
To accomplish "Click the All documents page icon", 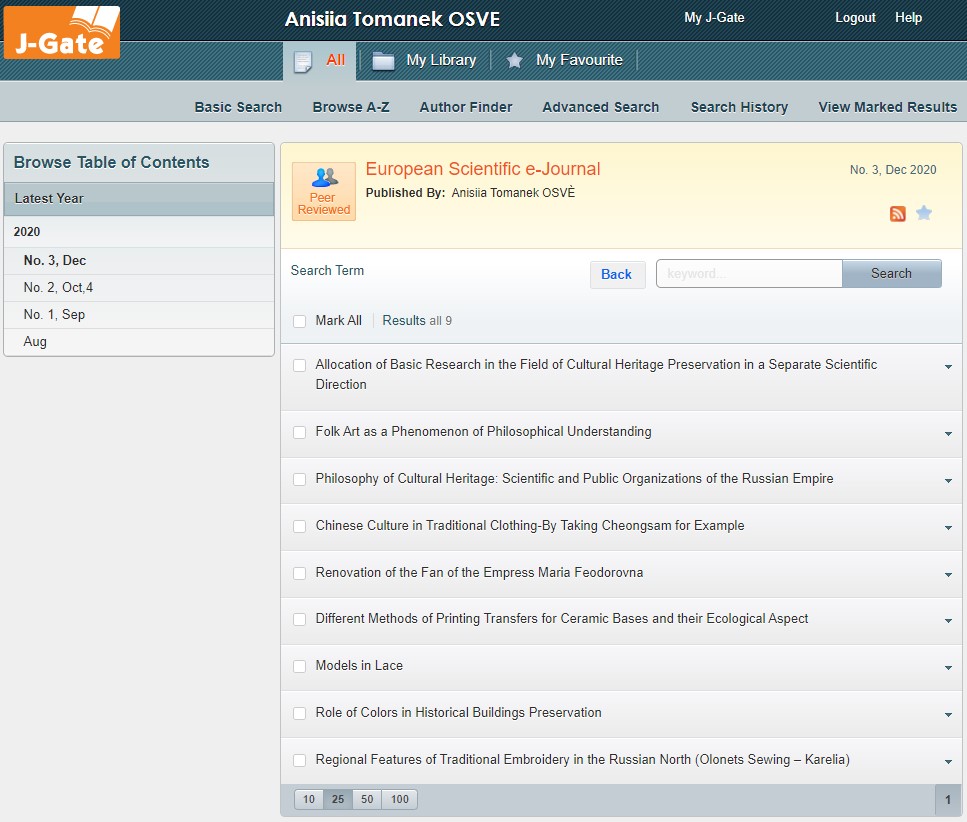I will click(x=303, y=61).
